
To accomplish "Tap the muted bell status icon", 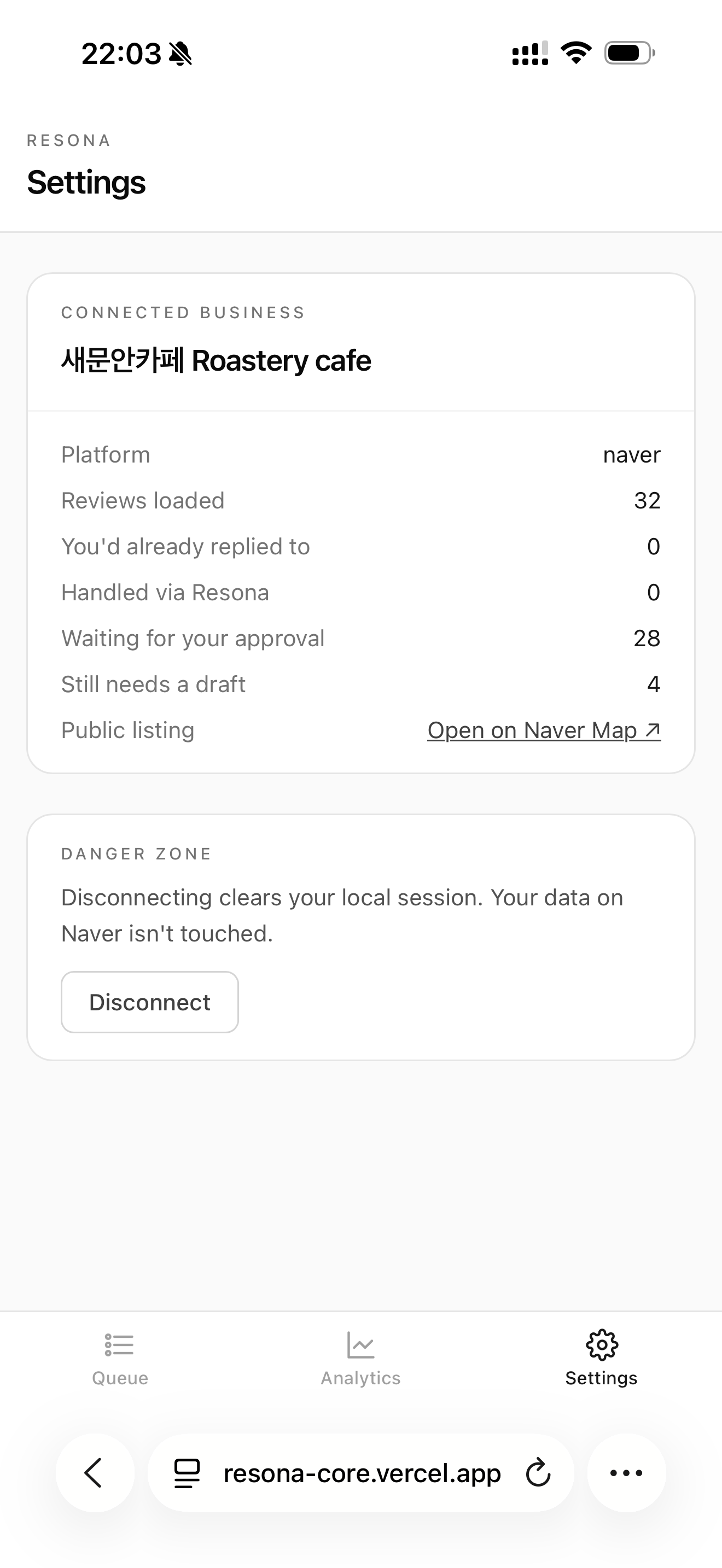I will pyautogui.click(x=180, y=54).
